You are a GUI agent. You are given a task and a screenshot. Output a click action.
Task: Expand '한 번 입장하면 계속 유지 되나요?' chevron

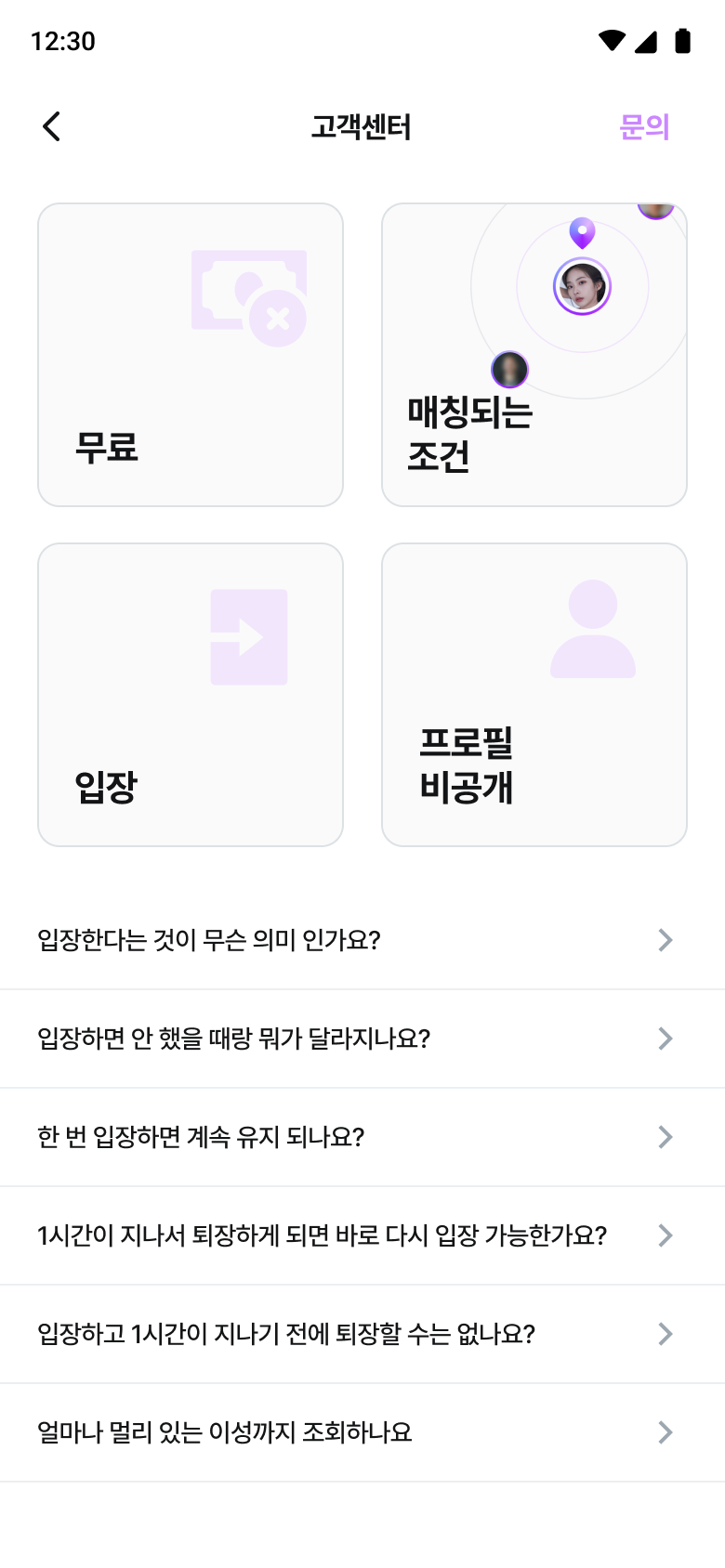tap(665, 1137)
